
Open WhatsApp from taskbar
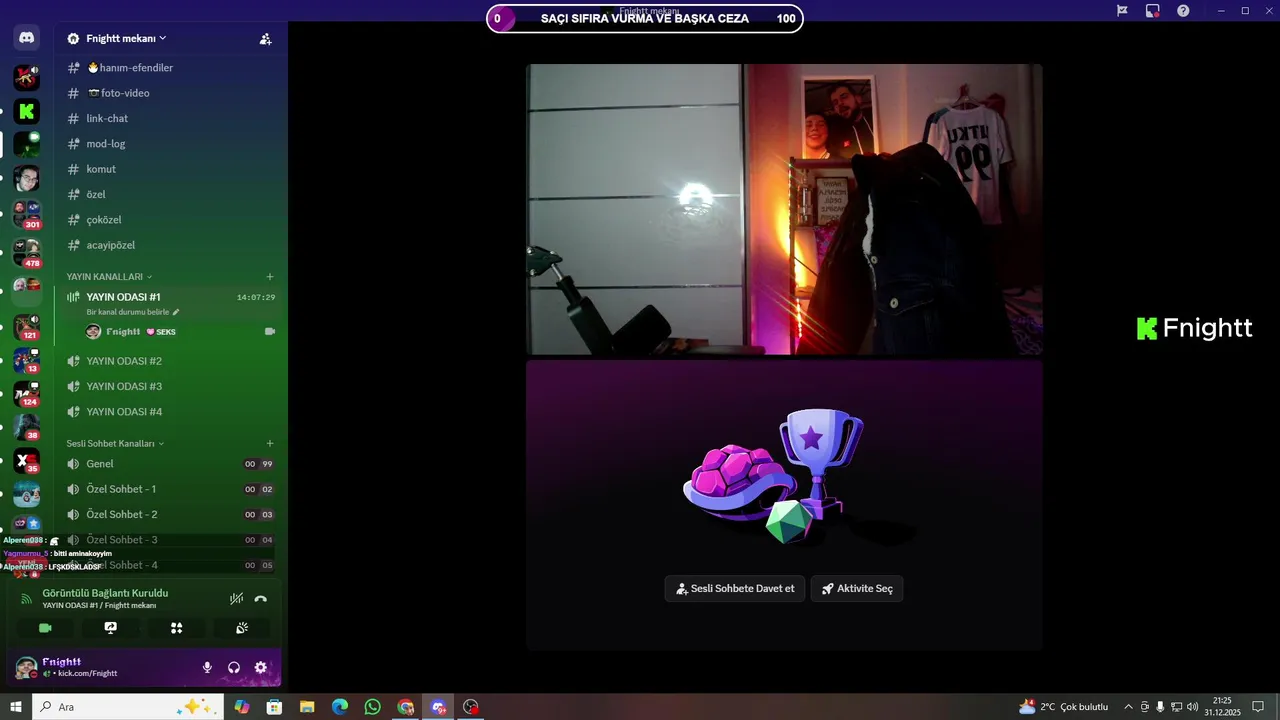point(372,707)
